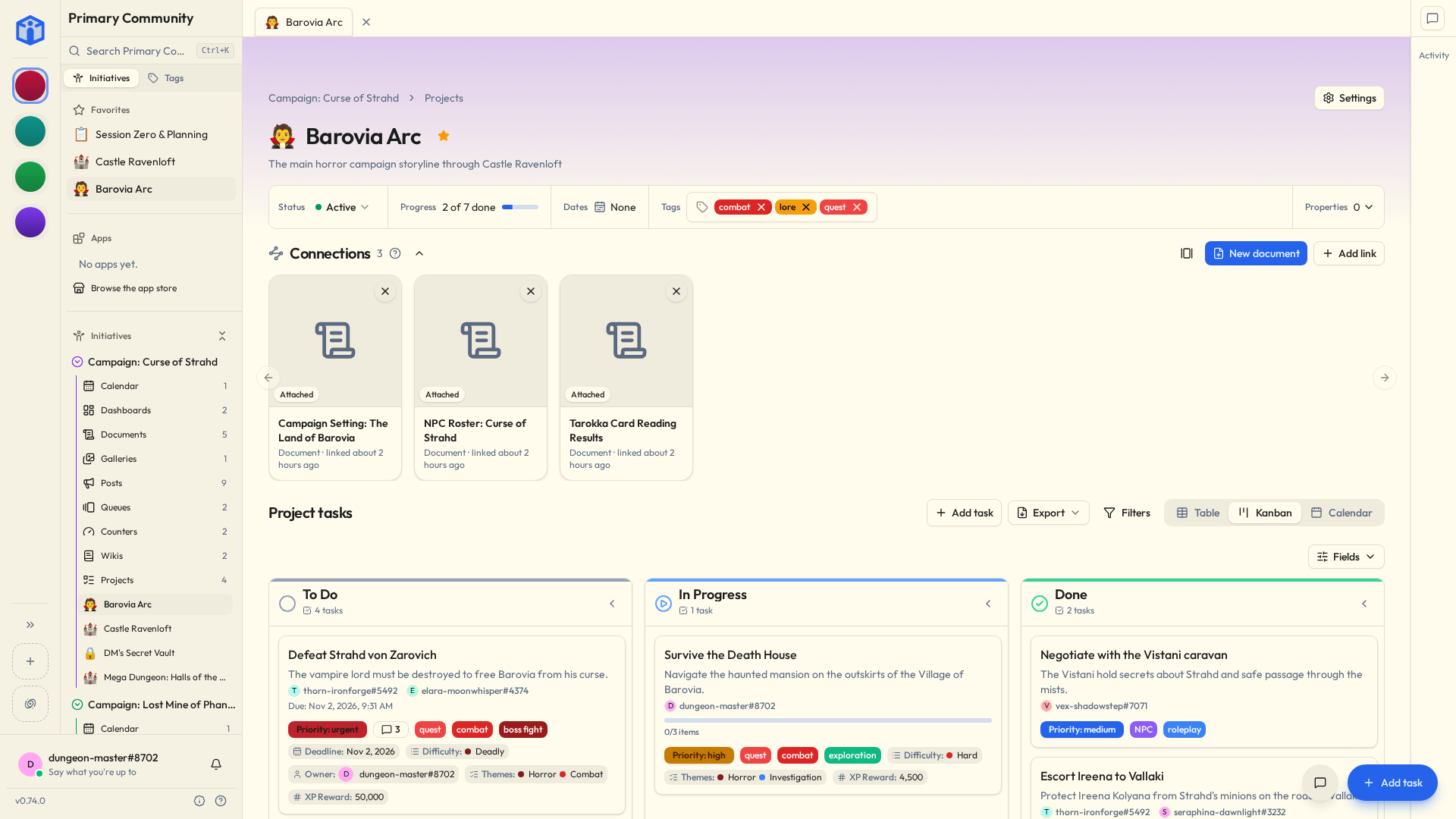Open the Settings button
This screenshot has width=1456, height=819.
coord(1349,98)
